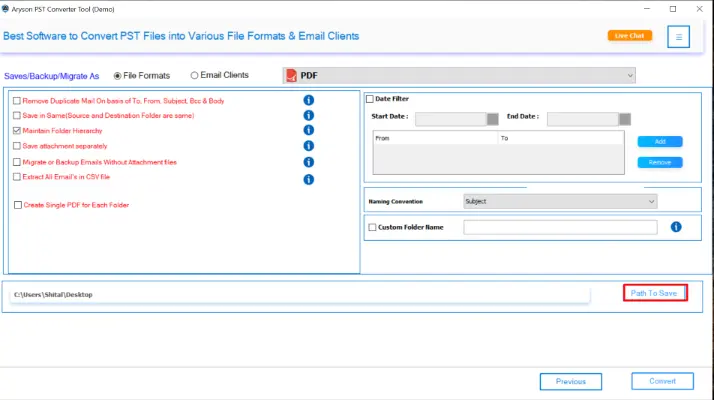Check Migrate Emails Without Attachment files
Image resolution: width=714 pixels, height=400 pixels.
point(17,162)
